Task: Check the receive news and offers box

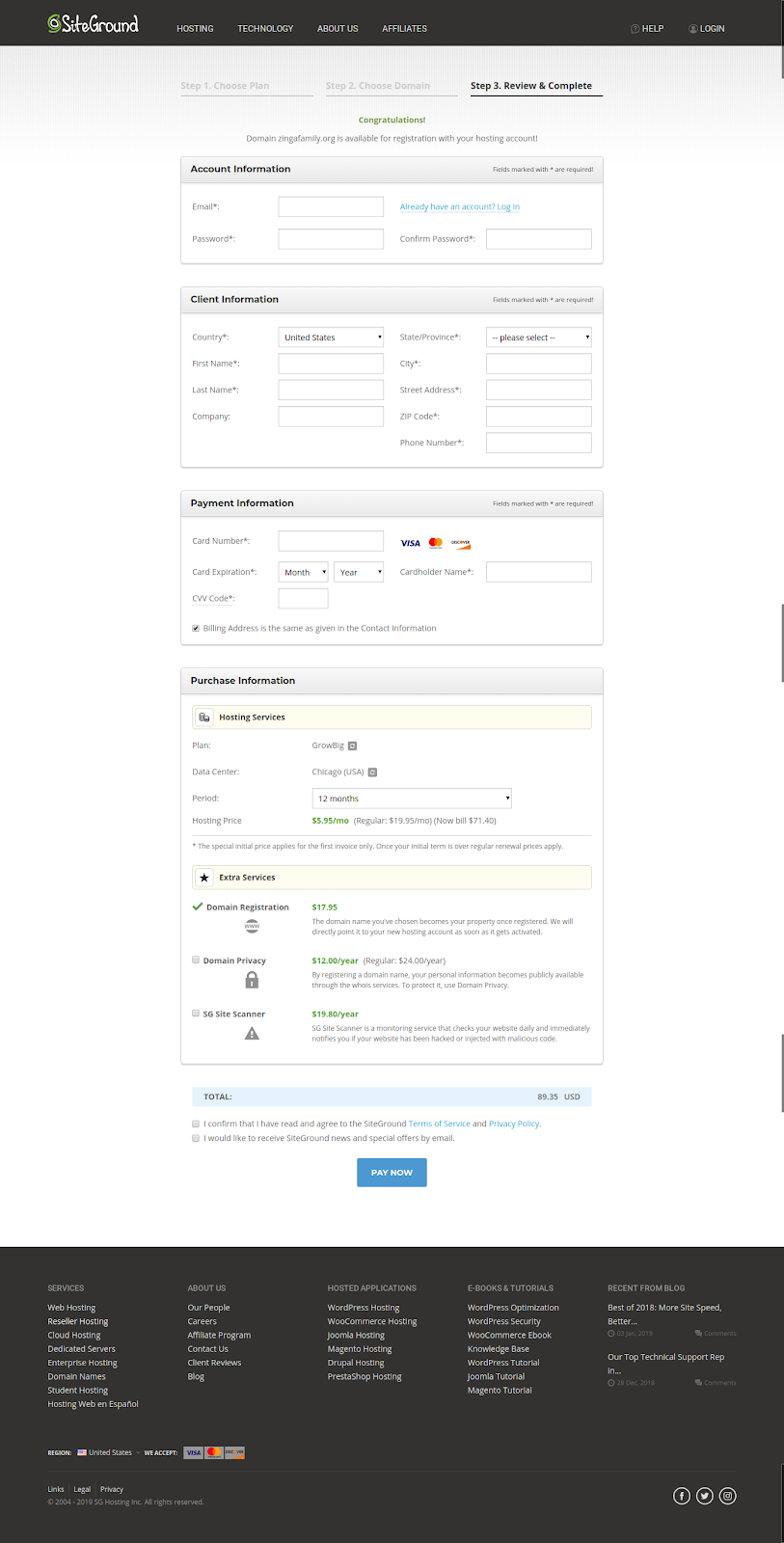Action: click(196, 1138)
